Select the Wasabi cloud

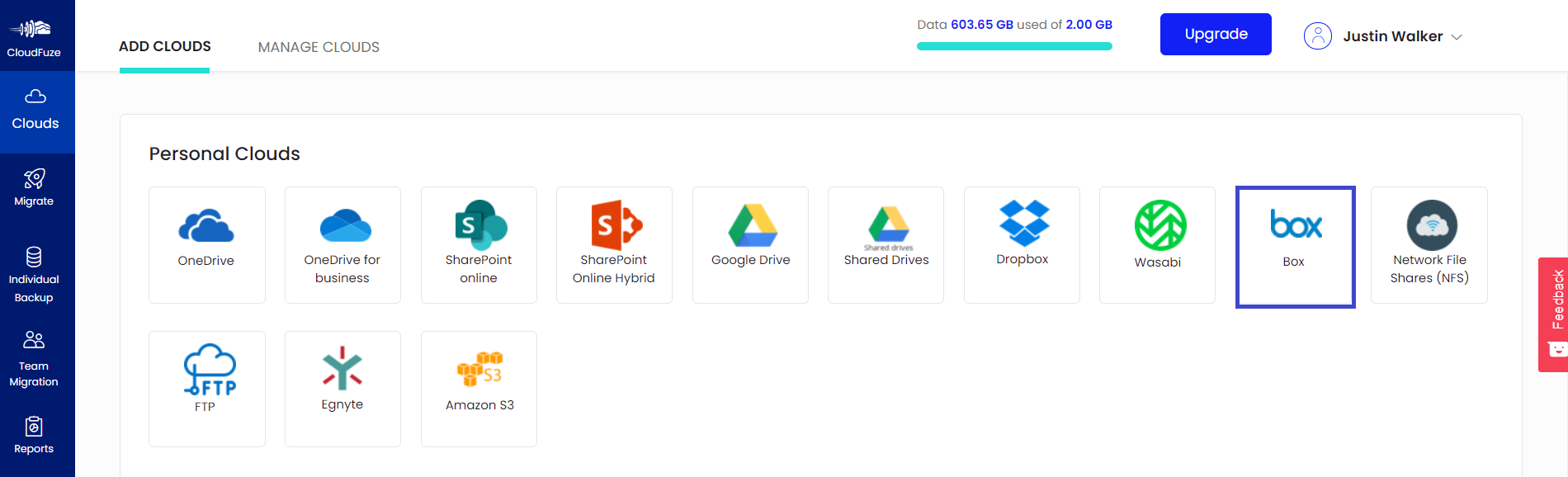(1157, 245)
